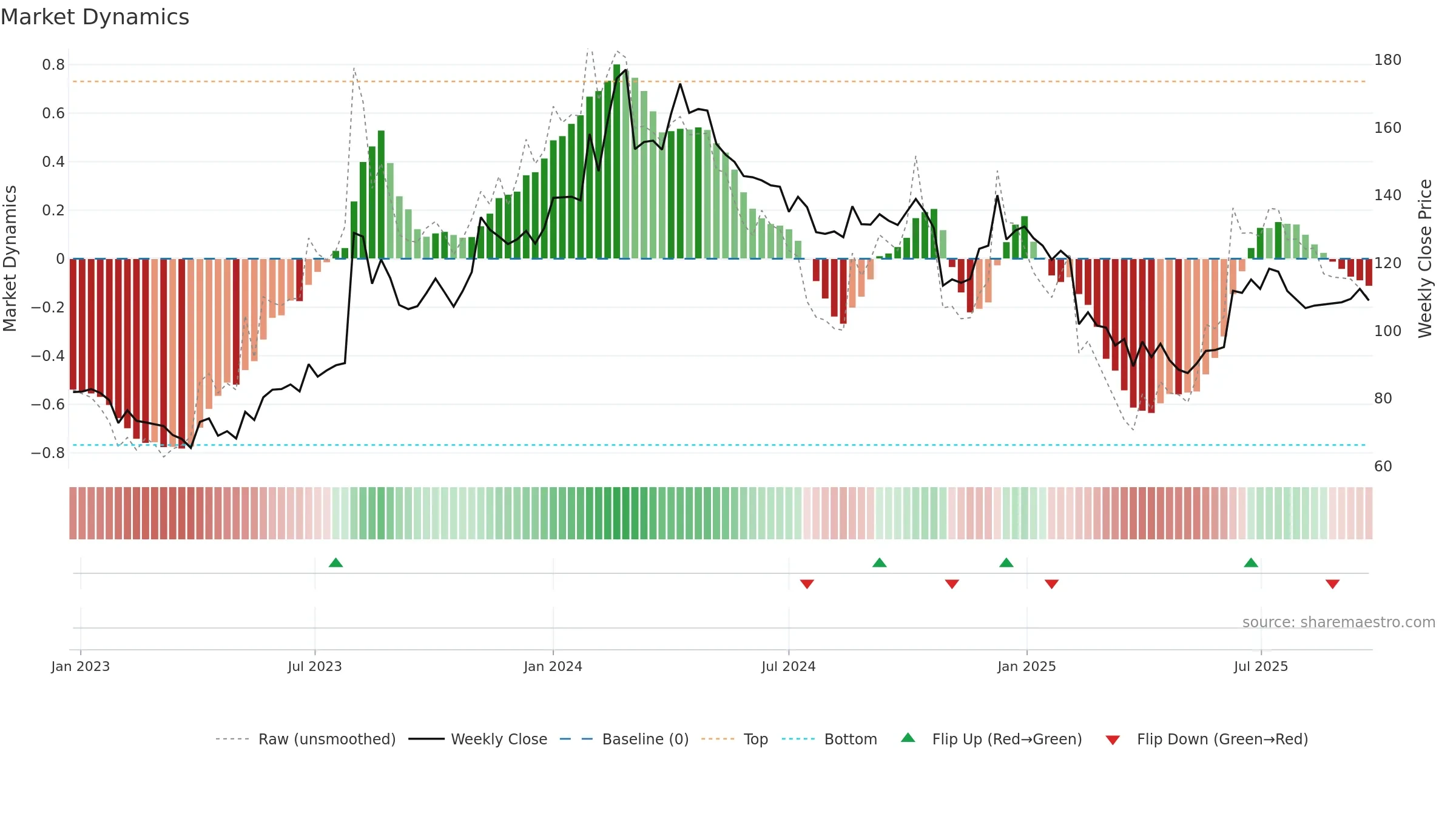Toggle Raw (unsmoothed) legend entry

(305, 739)
